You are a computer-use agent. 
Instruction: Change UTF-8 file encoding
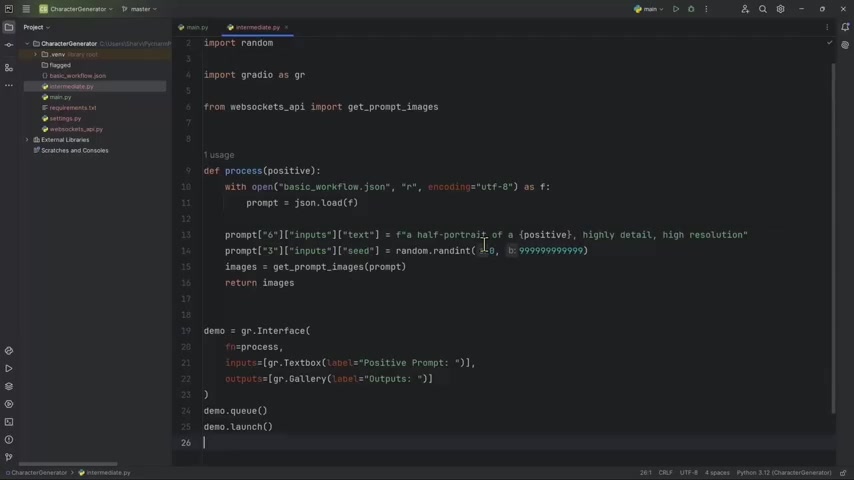[x=688, y=473]
